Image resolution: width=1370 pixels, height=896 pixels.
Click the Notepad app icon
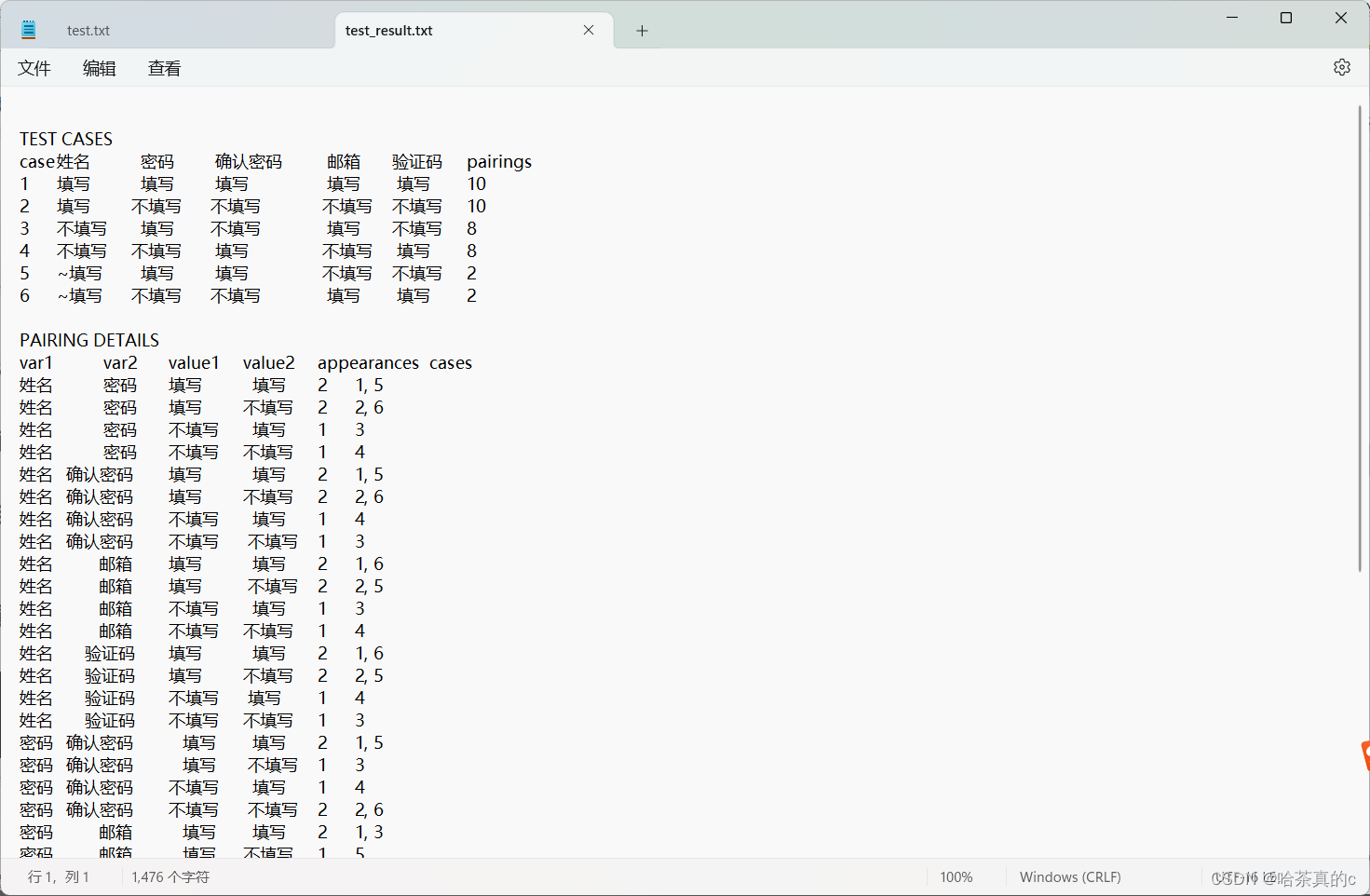[x=29, y=30]
